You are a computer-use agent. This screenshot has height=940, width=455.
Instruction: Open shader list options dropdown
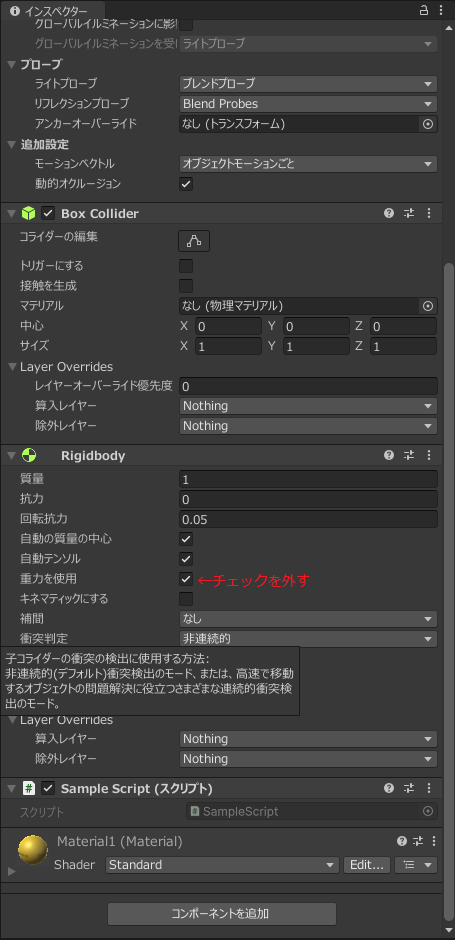[416, 865]
